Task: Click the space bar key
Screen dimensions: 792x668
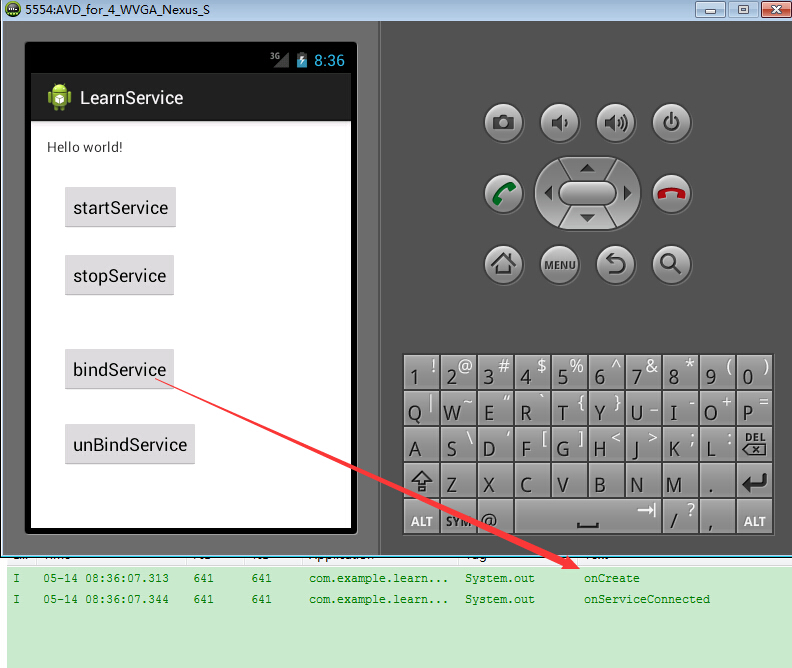Action: [588, 517]
